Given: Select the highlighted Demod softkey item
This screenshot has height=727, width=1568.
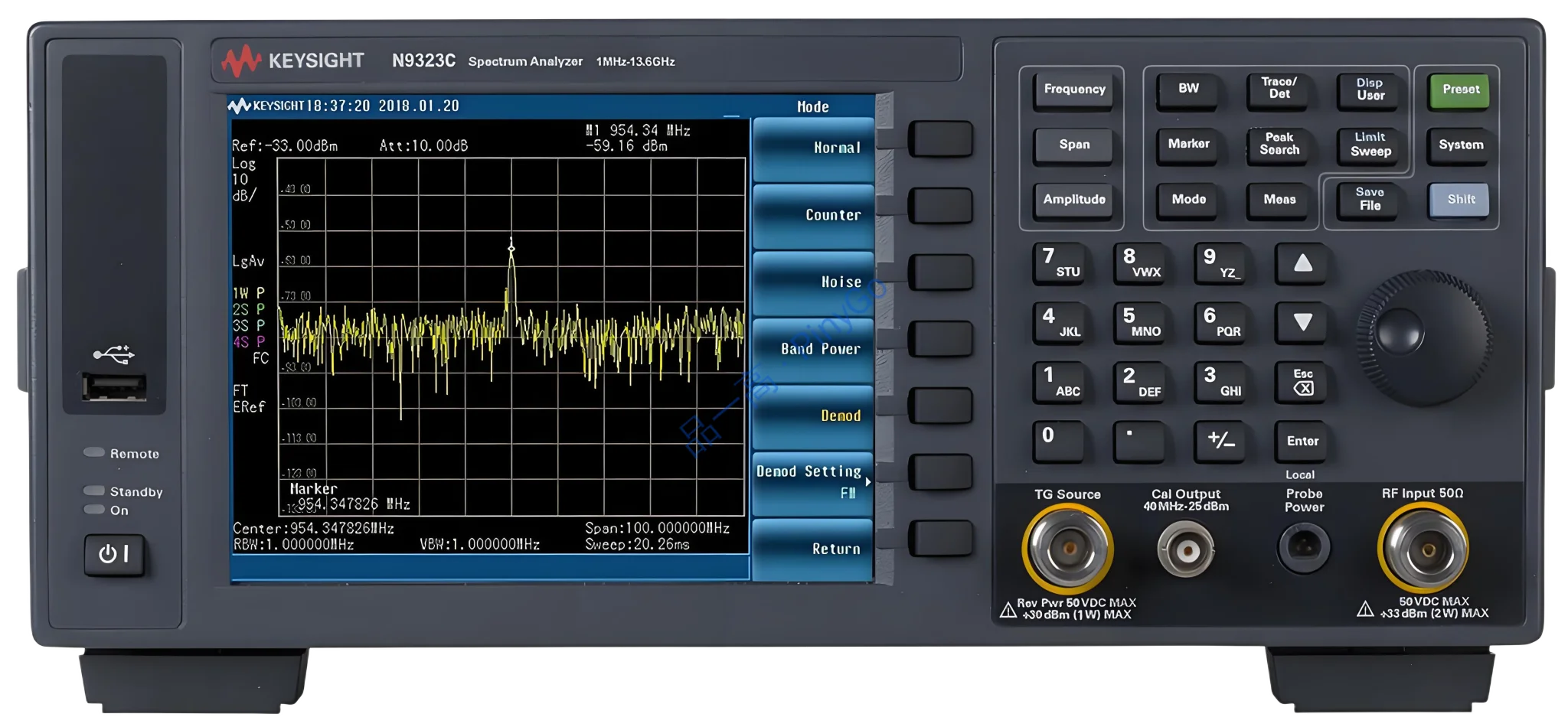Looking at the screenshot, I should tap(813, 416).
